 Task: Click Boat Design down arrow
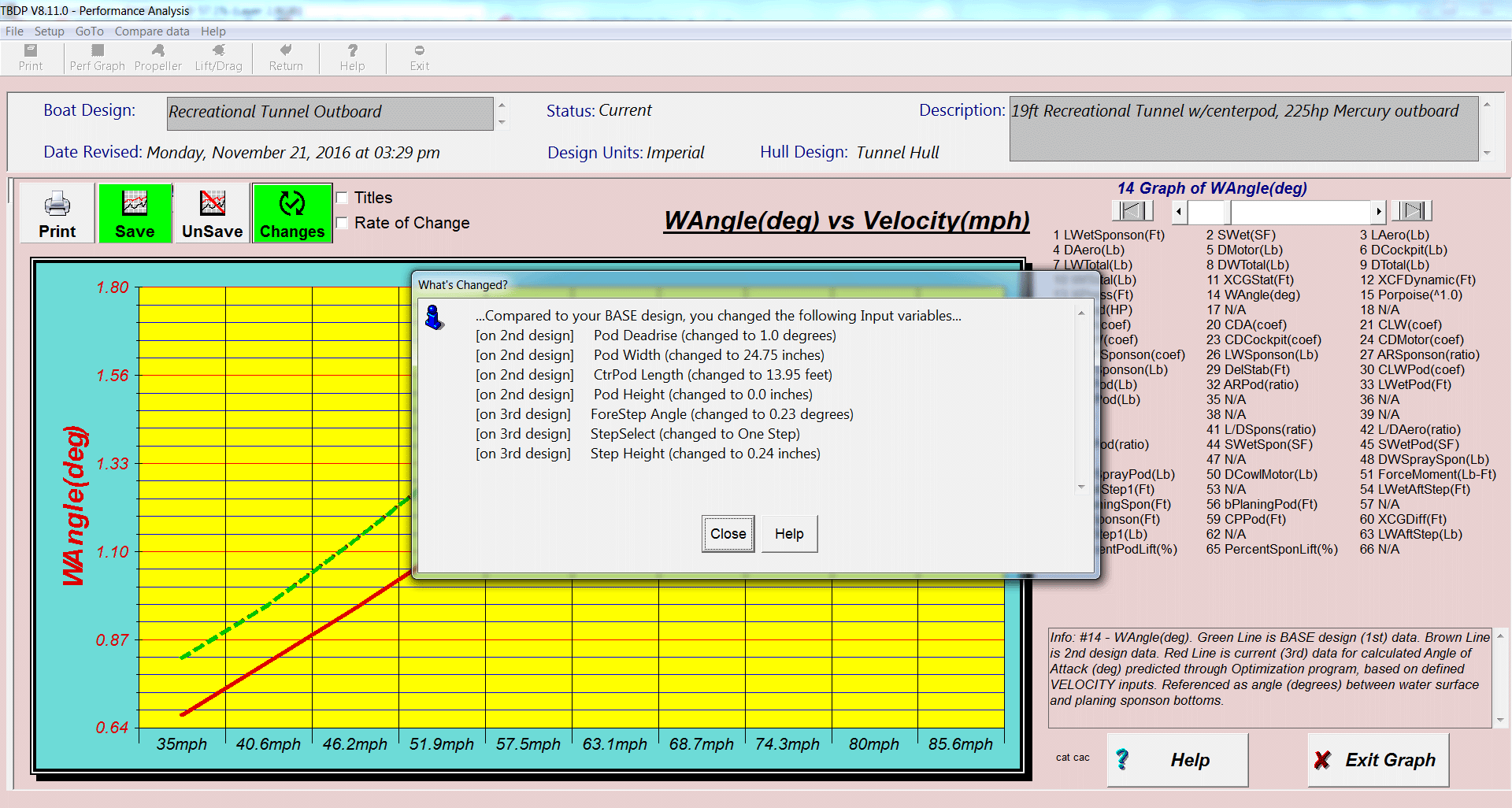(502, 122)
